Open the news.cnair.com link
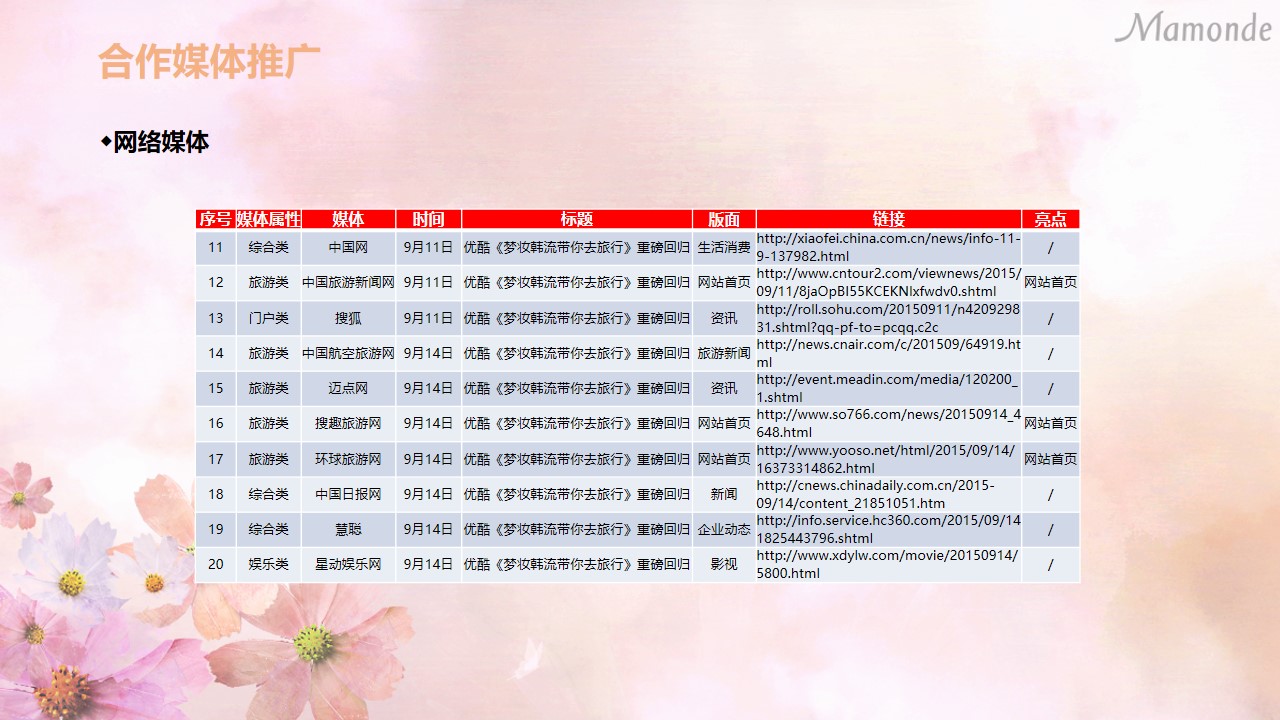This screenshot has width=1280, height=720. pos(888,353)
